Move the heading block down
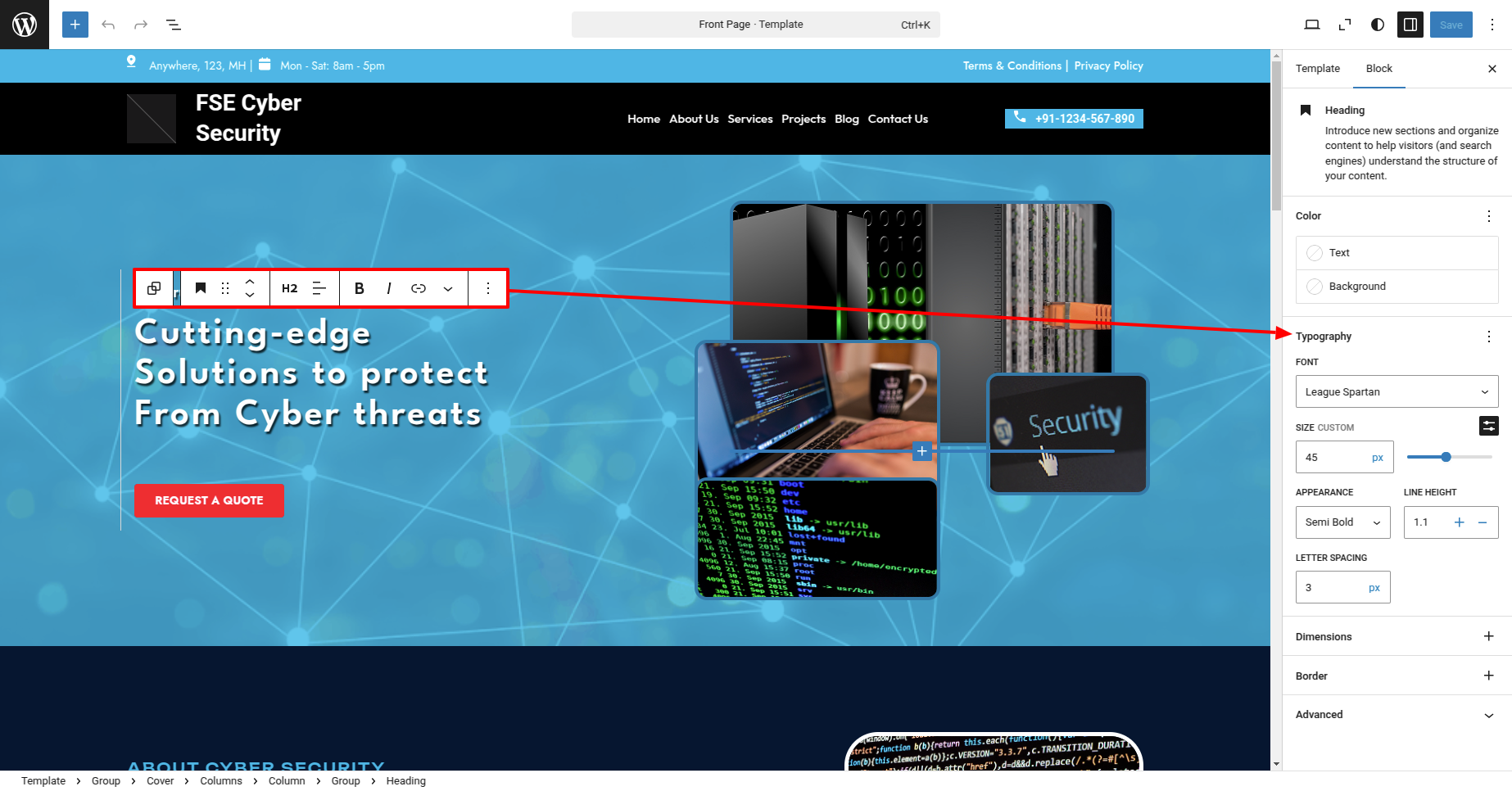1512x791 pixels. tap(250, 296)
